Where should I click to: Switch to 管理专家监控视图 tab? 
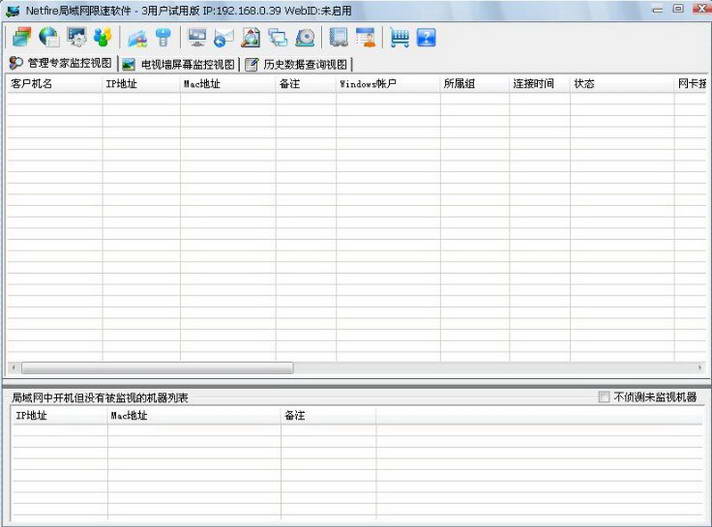61,63
